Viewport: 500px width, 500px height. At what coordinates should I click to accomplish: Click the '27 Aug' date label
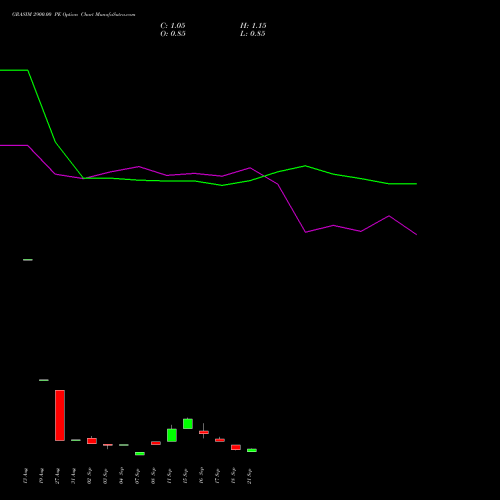58,476
